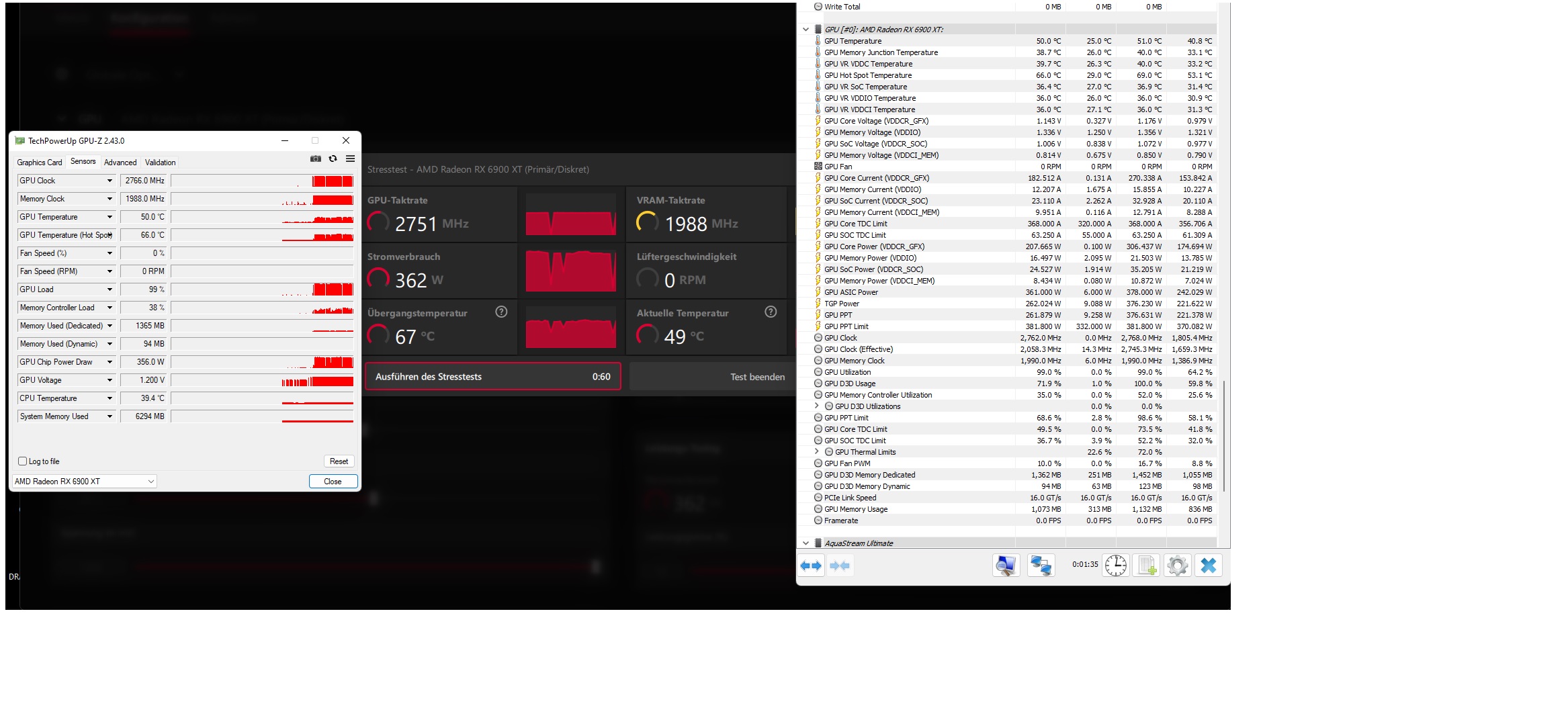
Task: Click GPU-Taktrate history graph
Action: (x=570, y=214)
